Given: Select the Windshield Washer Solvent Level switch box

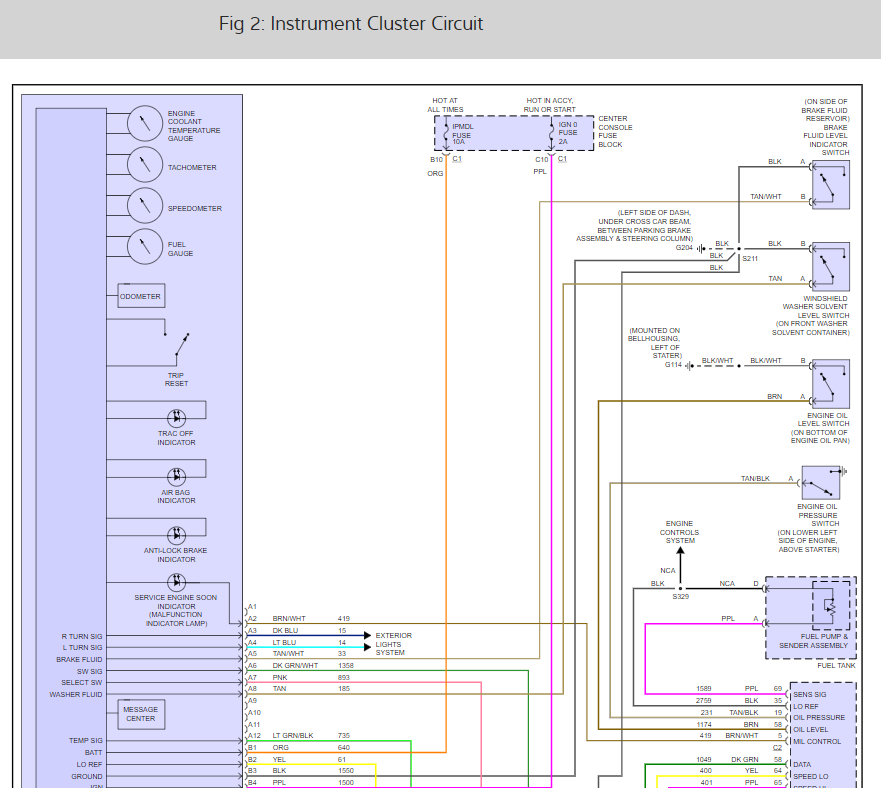Looking at the screenshot, I should tap(831, 267).
